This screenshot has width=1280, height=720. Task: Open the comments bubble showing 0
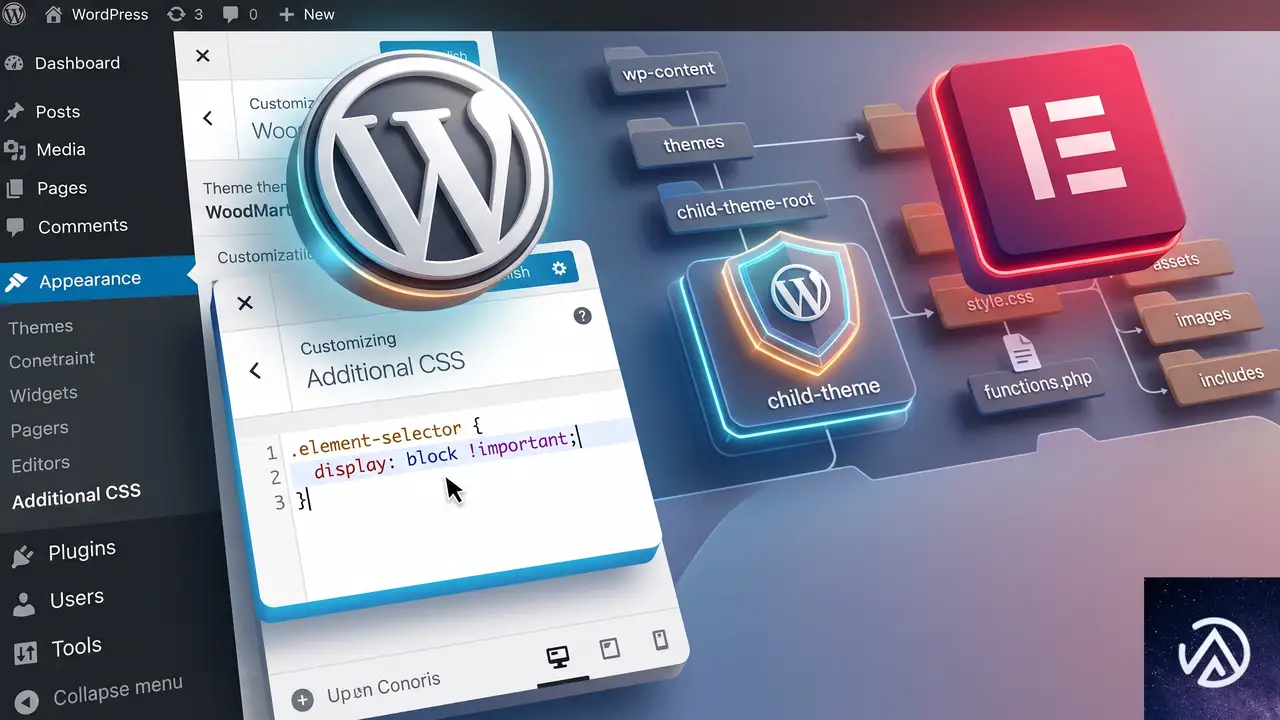240,14
